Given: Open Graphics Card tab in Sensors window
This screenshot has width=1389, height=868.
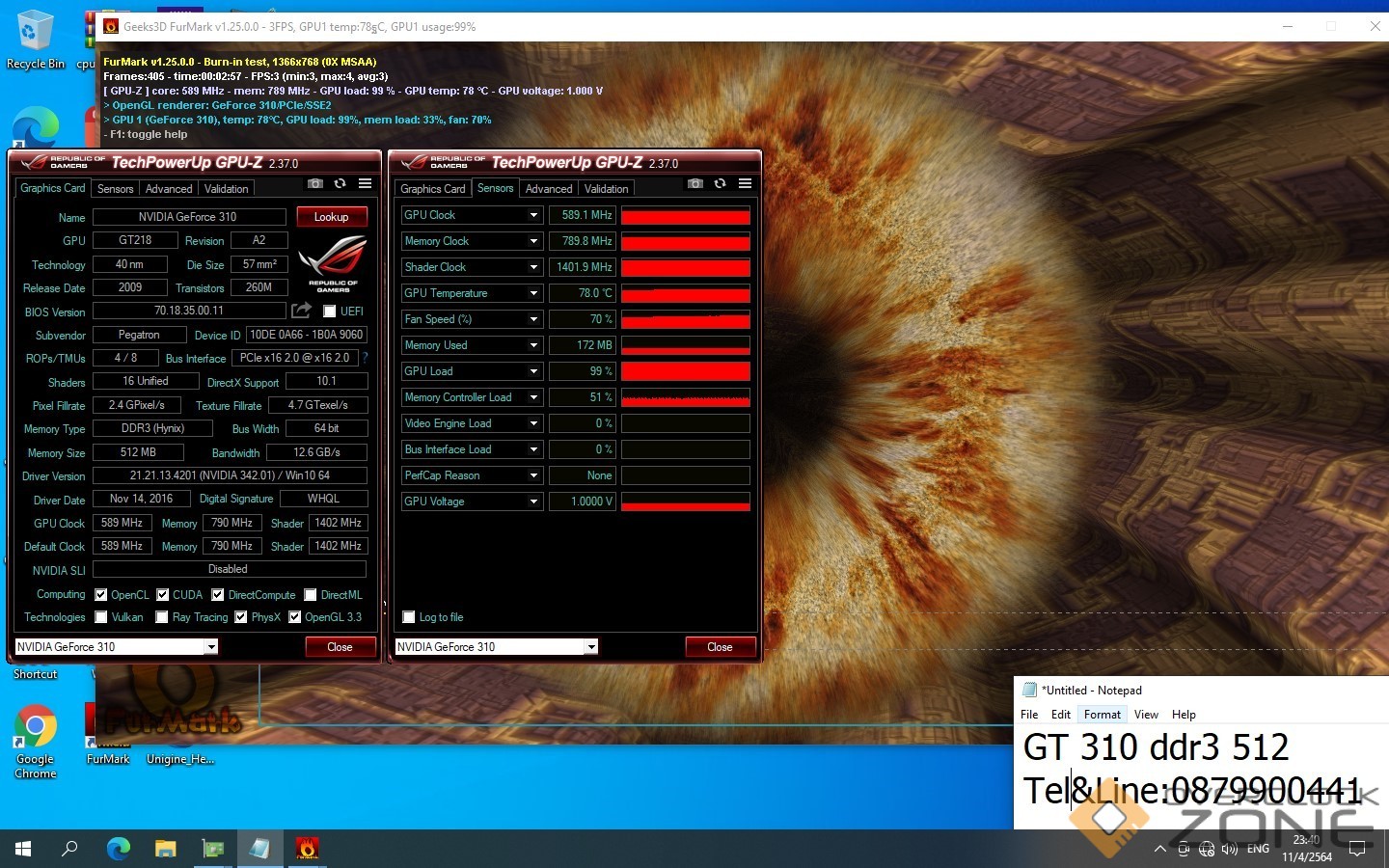Looking at the screenshot, I should pos(433,189).
